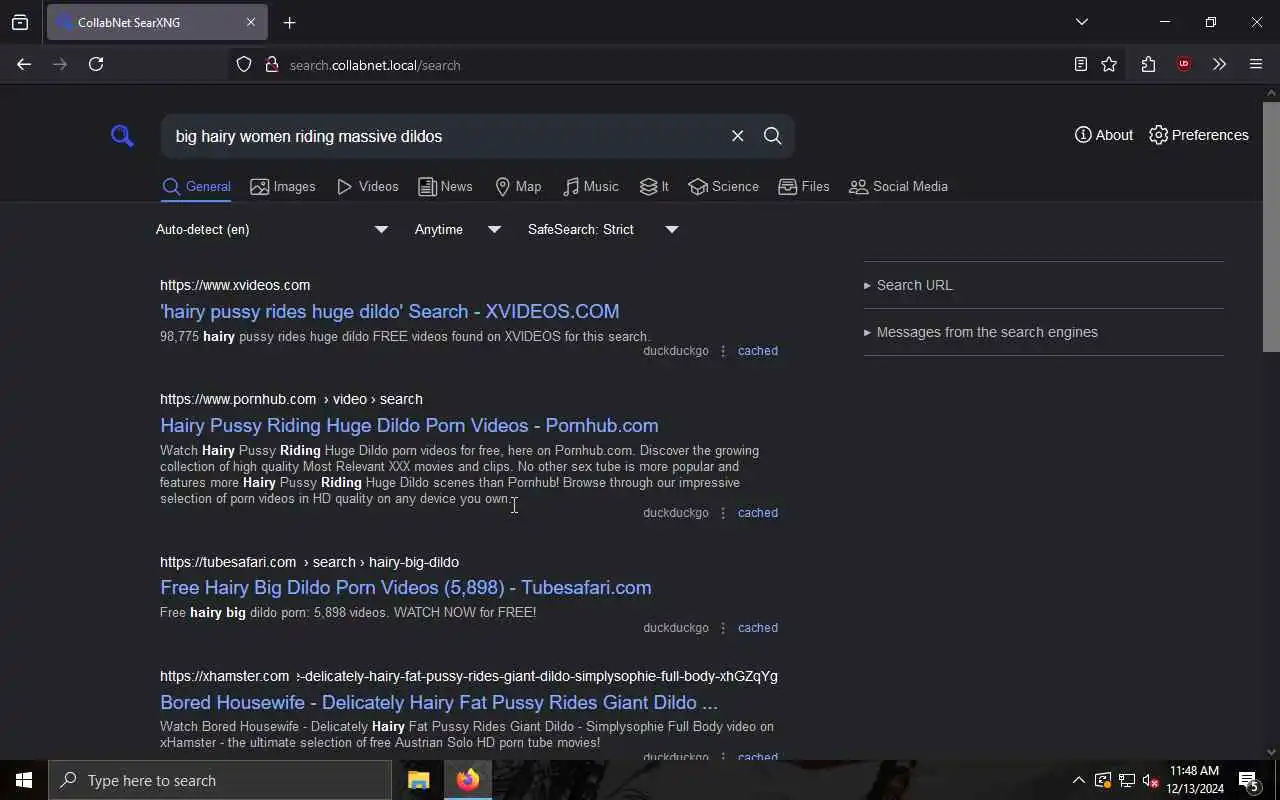Image resolution: width=1280 pixels, height=800 pixels.
Task: Open the clock showing 11:48 AM
Action: 1195,780
